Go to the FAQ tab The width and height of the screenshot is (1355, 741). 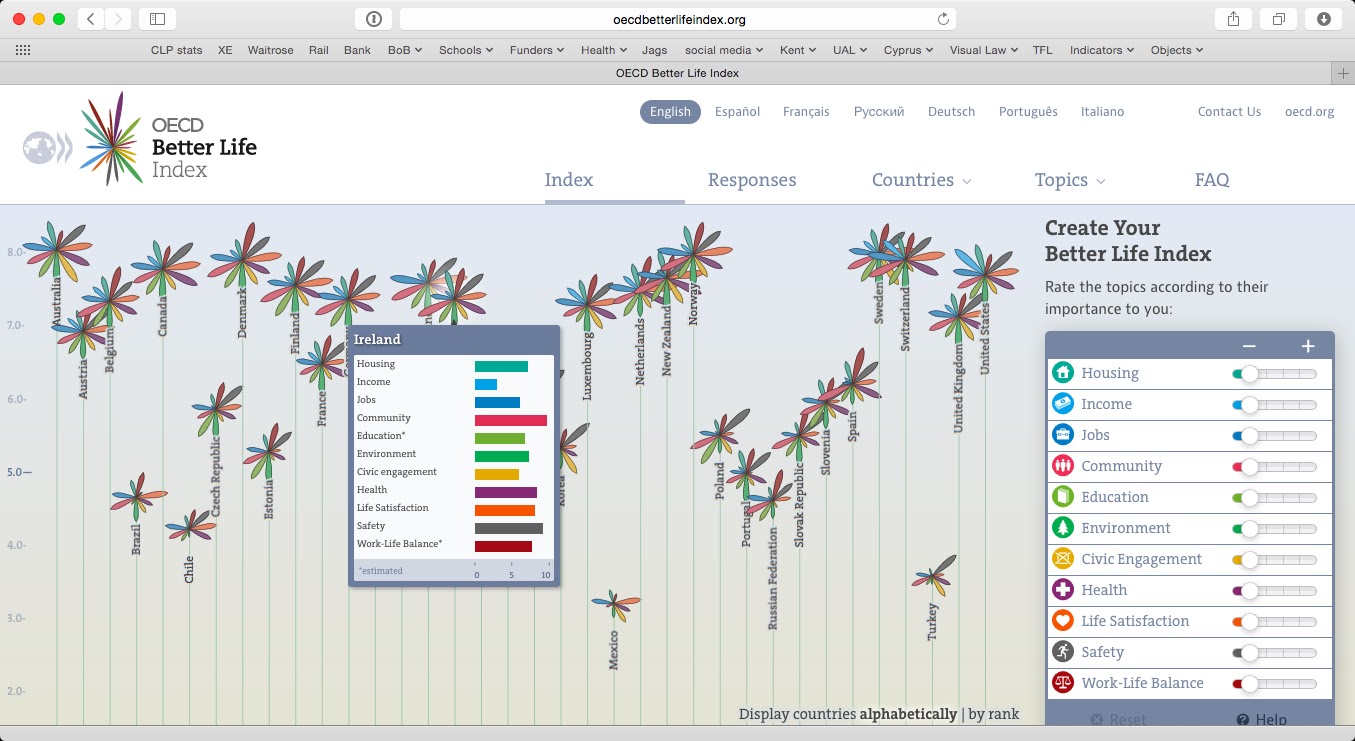click(1211, 181)
